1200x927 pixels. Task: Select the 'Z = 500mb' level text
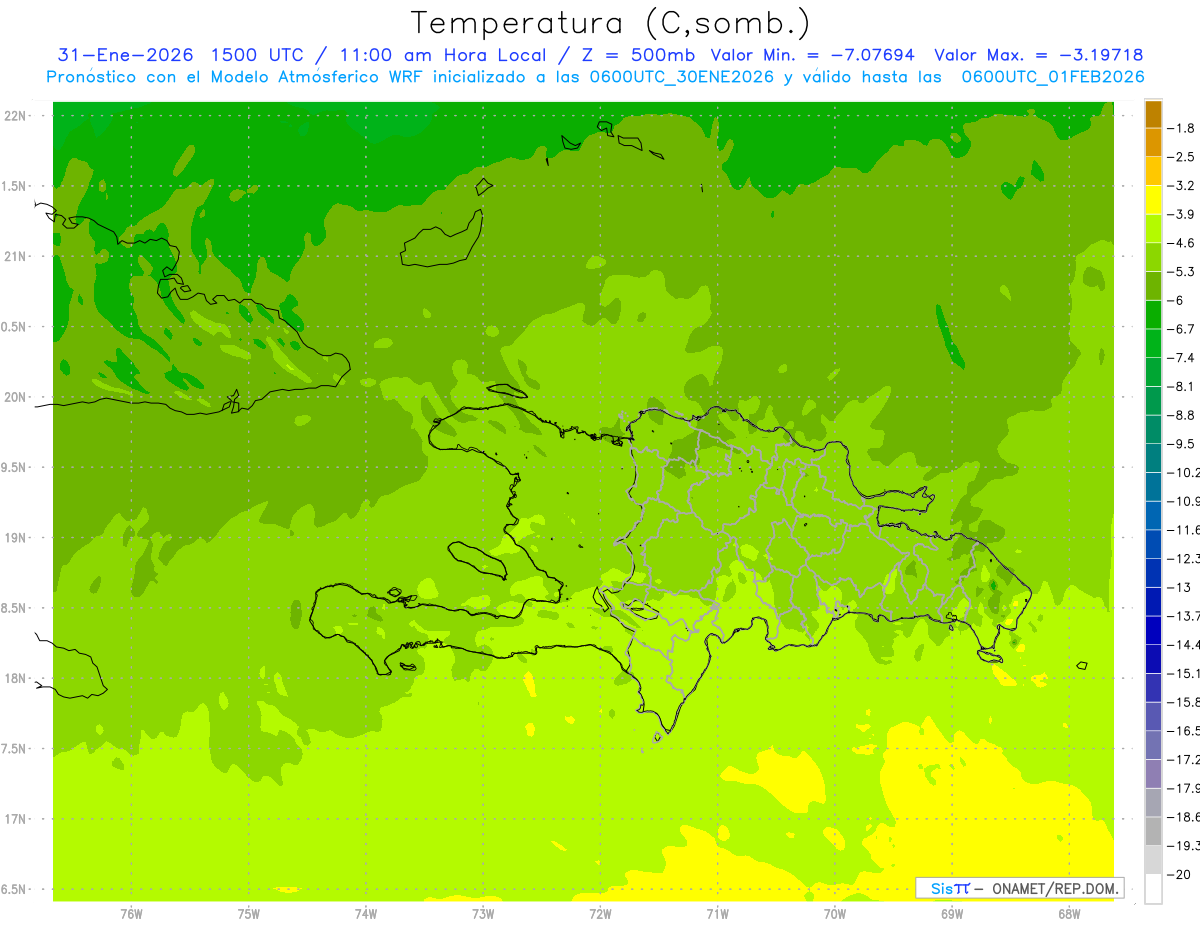point(636,55)
